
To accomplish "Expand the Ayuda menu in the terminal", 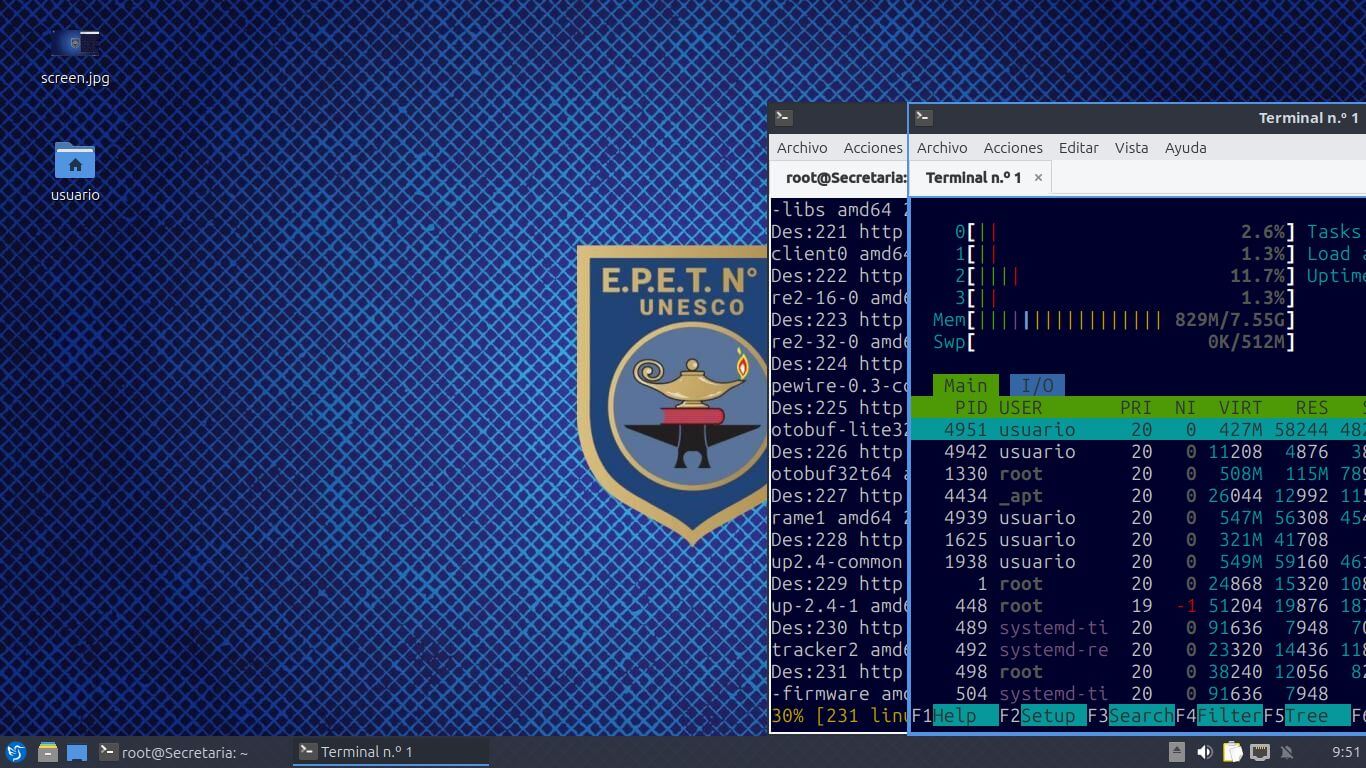I will 1185,147.
